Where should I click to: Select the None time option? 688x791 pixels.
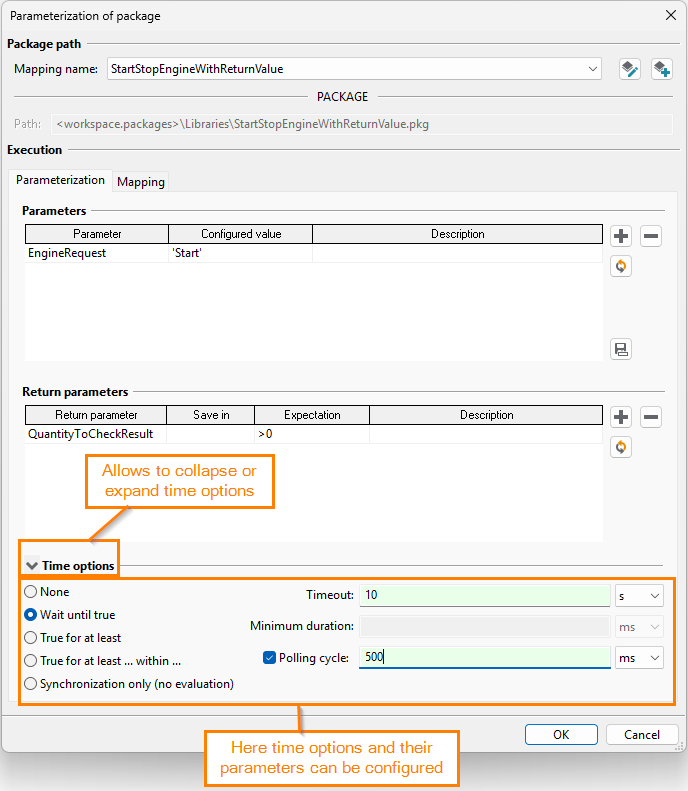click(x=47, y=591)
